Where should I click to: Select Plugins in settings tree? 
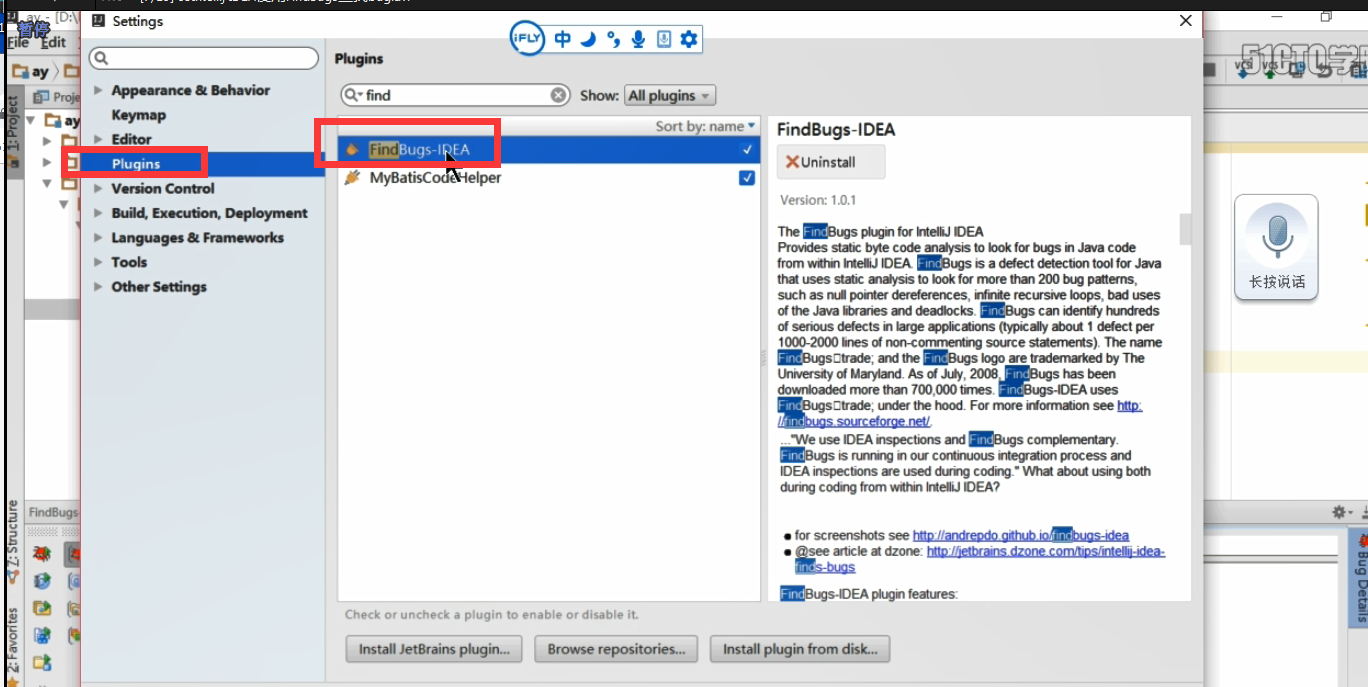136,164
